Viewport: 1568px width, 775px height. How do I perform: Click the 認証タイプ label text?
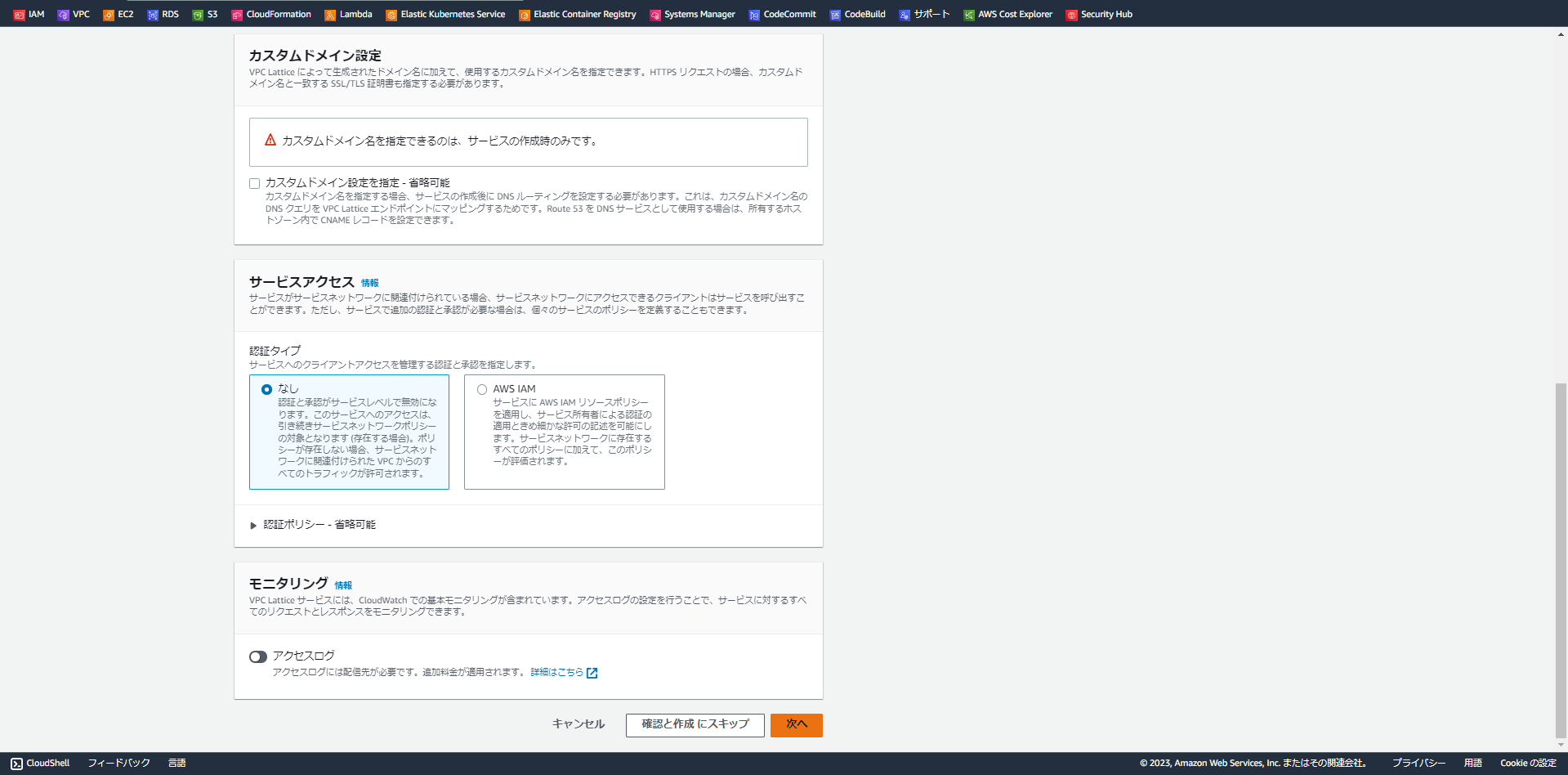275,351
